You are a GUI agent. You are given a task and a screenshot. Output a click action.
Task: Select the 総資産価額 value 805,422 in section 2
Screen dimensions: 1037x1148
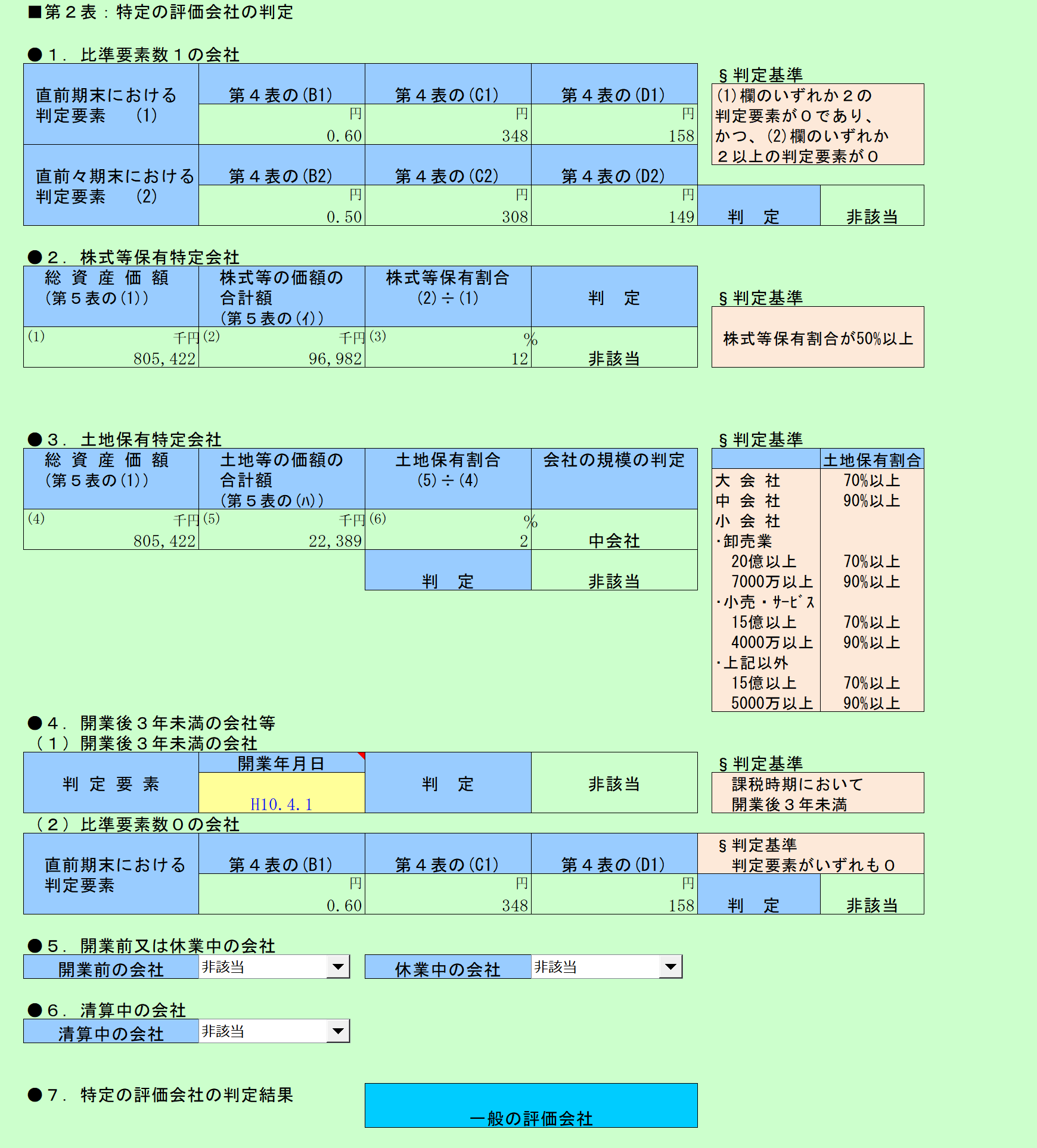point(111,347)
